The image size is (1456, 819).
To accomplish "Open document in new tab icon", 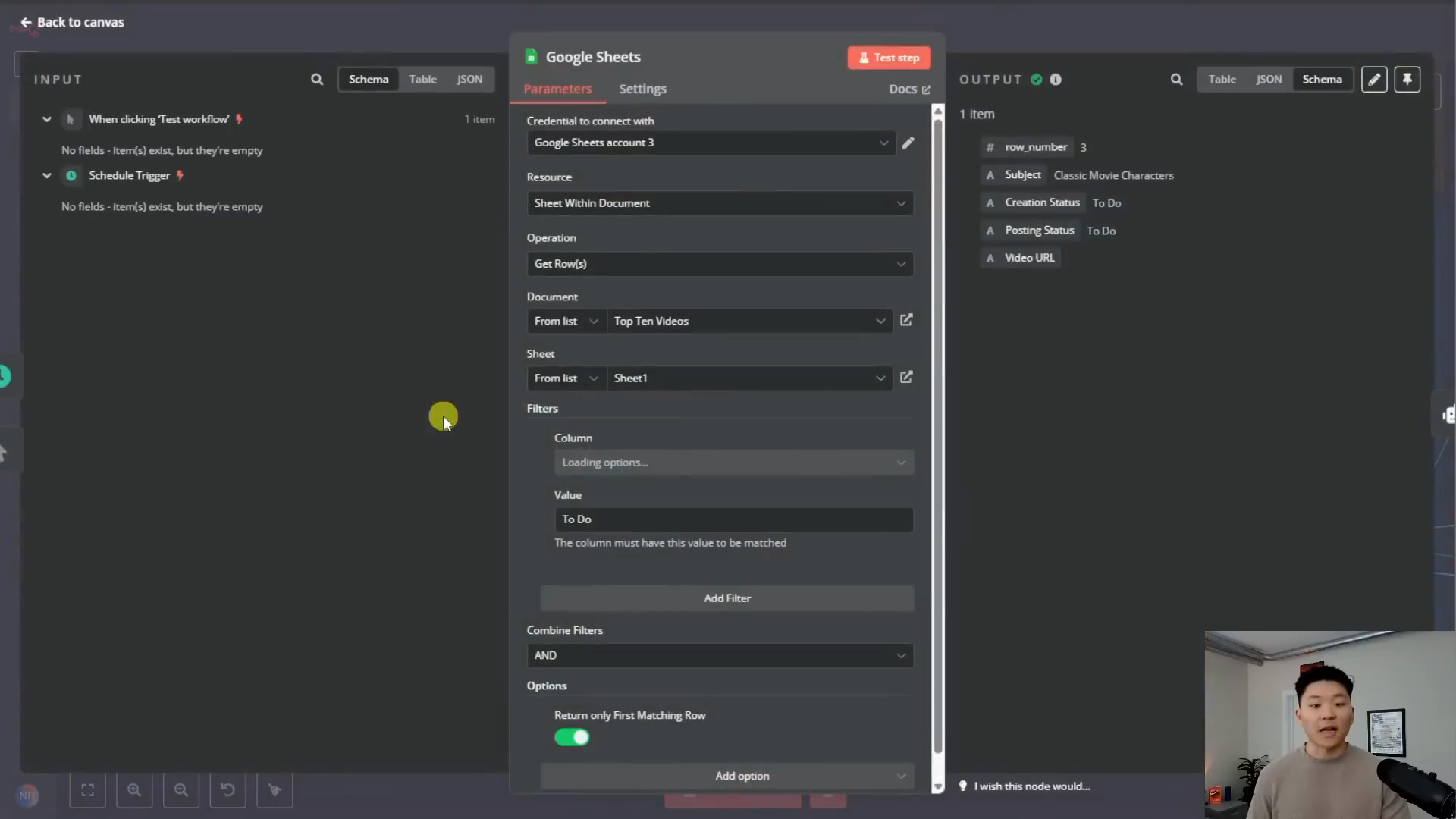I will (x=906, y=320).
